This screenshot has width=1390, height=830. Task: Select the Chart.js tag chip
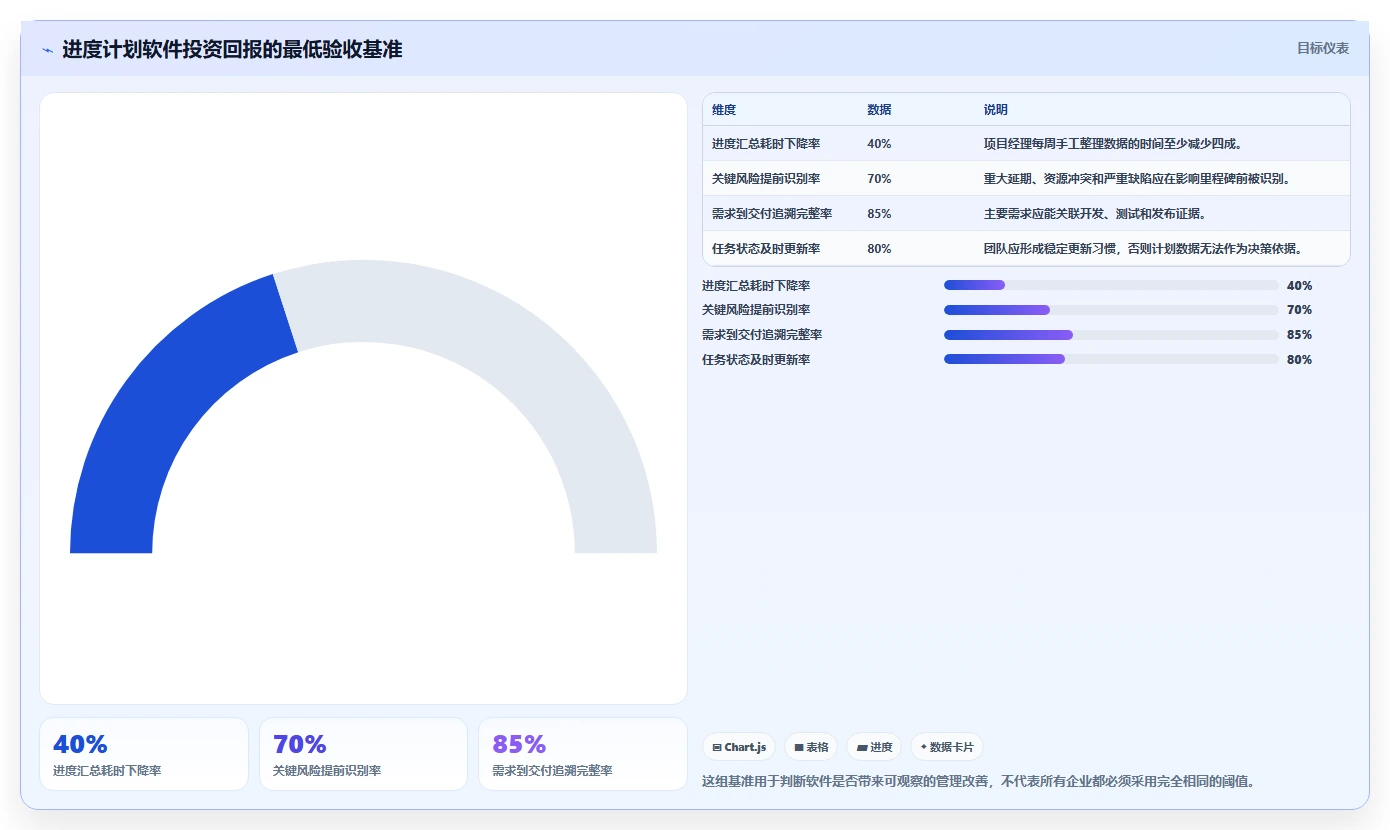740,747
